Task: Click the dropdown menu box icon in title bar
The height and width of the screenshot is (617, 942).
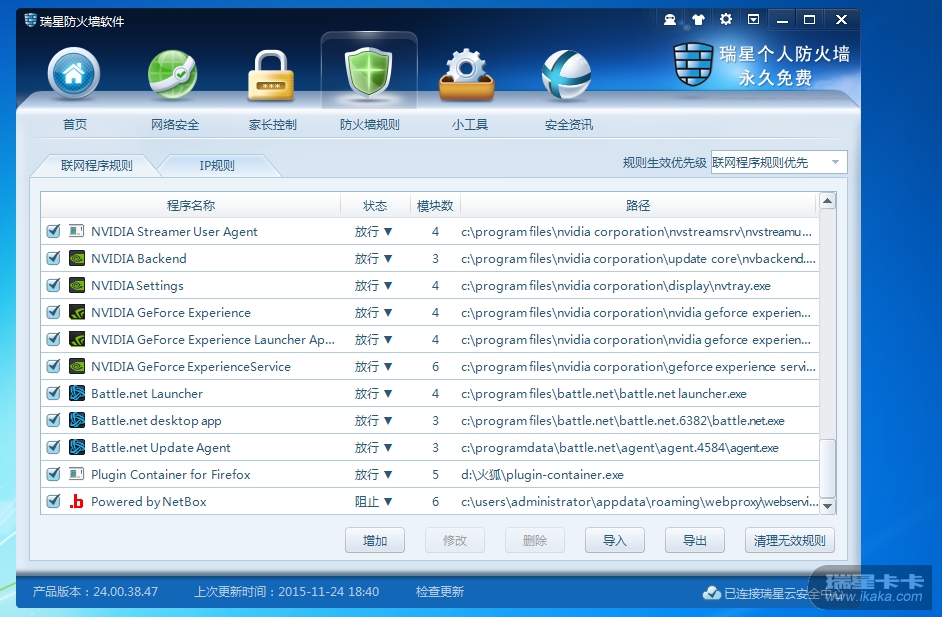Action: tap(753, 20)
